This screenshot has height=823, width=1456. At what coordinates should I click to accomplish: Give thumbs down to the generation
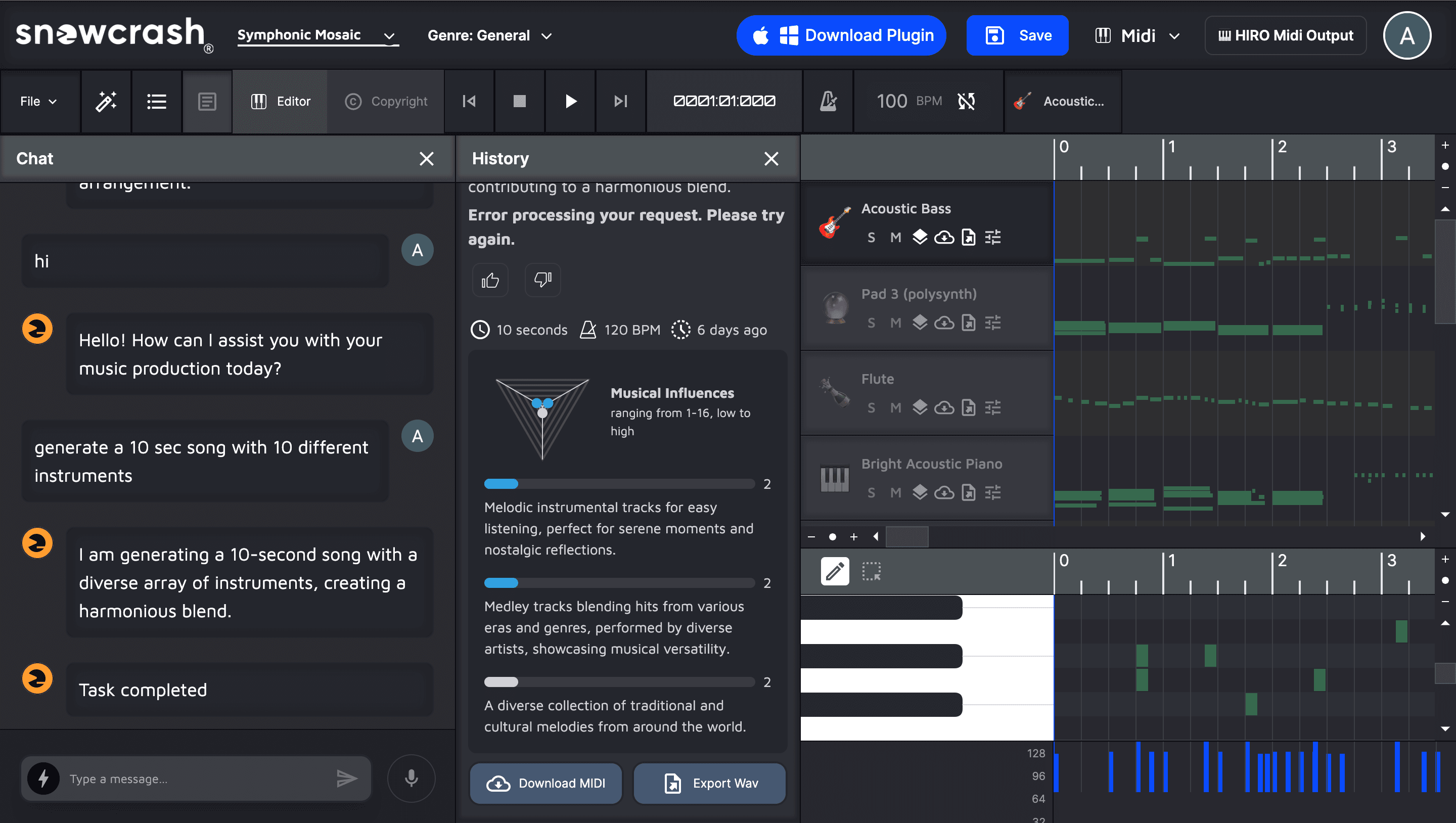point(542,280)
